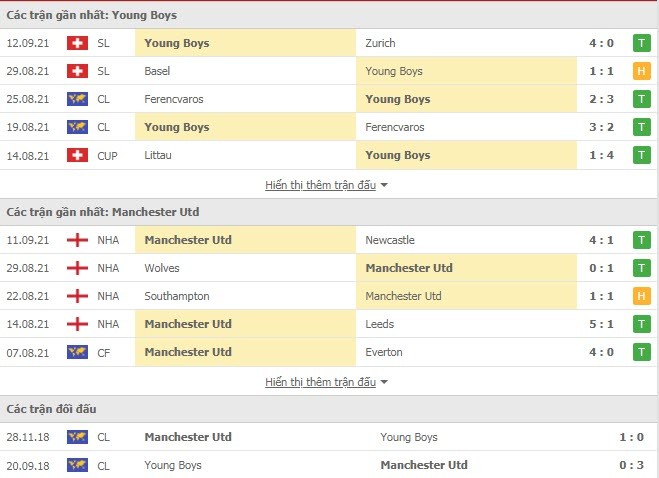Open the Hiển thị thêm trận đấu link under Young Boys
659x478 pixels.
[x=320, y=185]
